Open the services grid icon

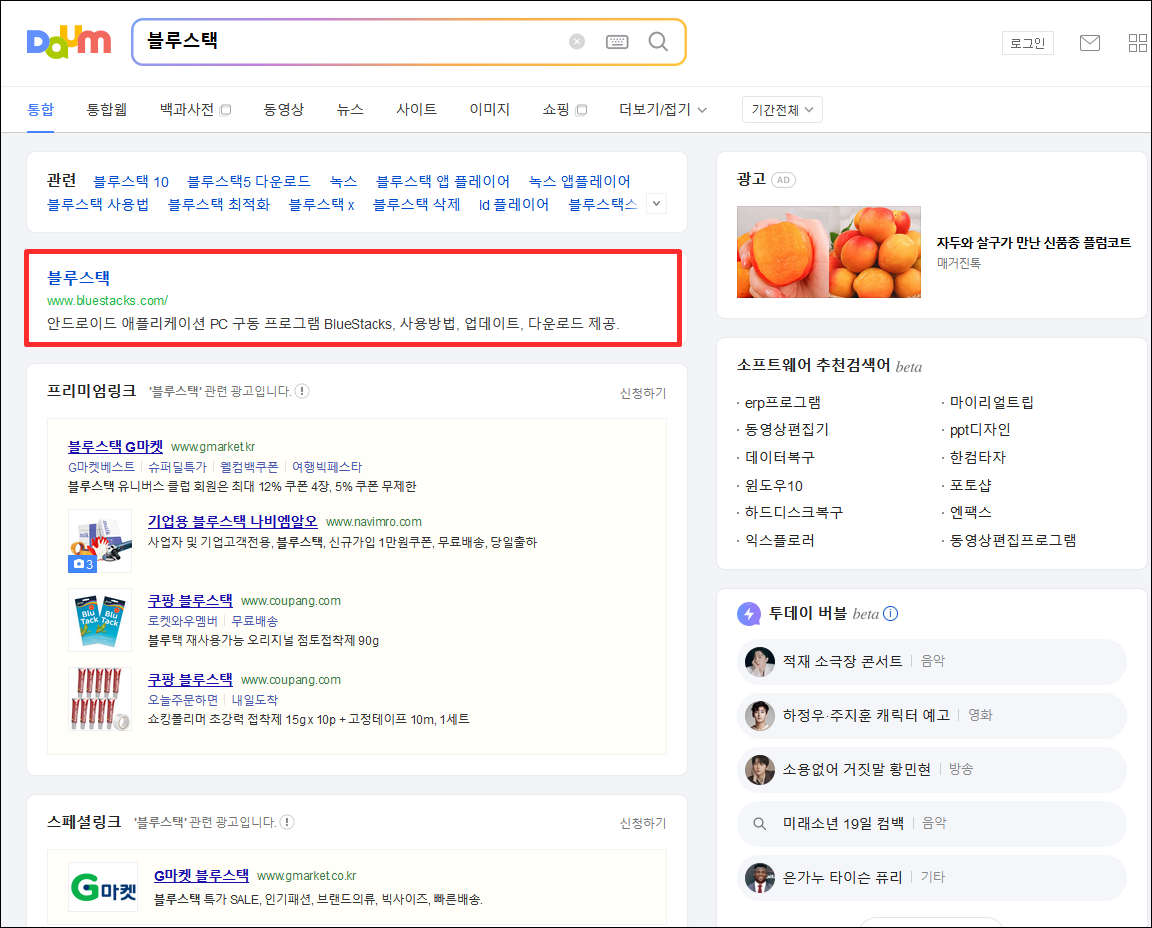tap(1137, 43)
